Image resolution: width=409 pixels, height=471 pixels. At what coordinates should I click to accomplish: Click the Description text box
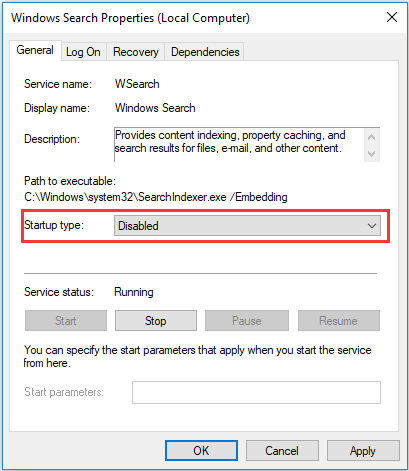[239, 144]
